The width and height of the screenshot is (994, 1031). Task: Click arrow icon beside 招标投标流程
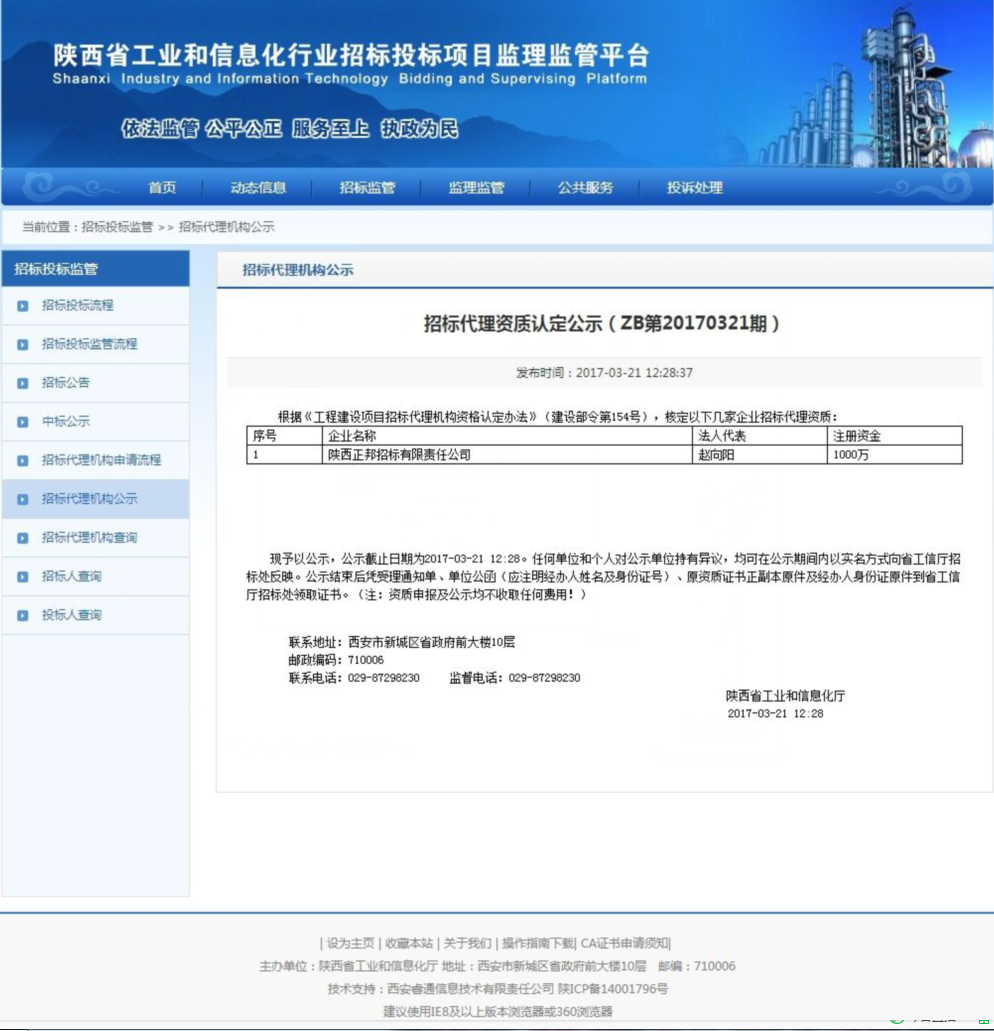[x=23, y=306]
